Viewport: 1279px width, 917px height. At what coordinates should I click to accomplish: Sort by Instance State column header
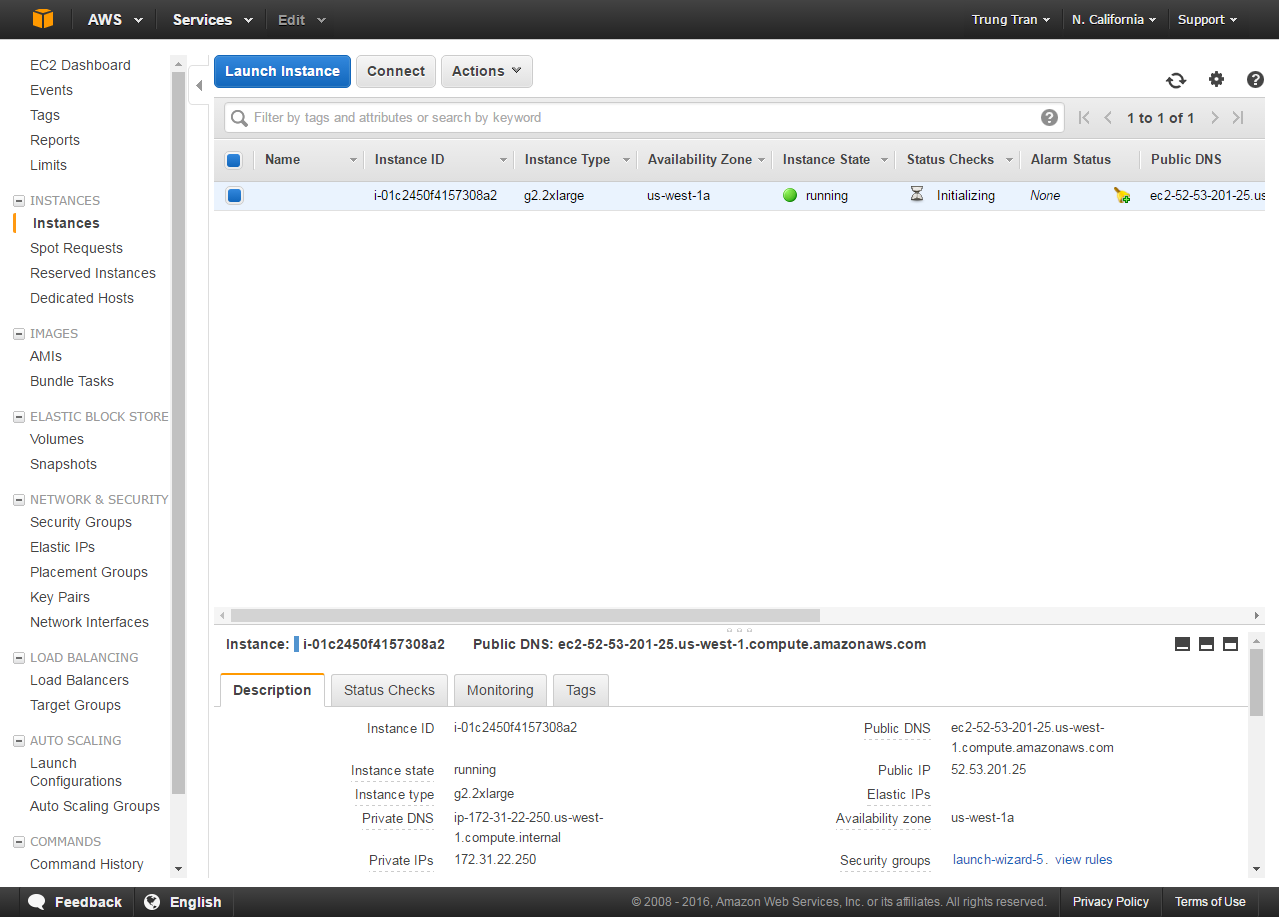click(x=826, y=159)
